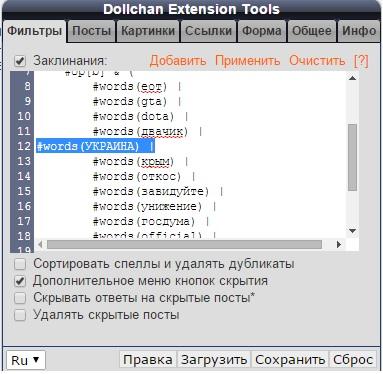Click the Загрузить button
The image size is (383, 374).
(x=214, y=360)
